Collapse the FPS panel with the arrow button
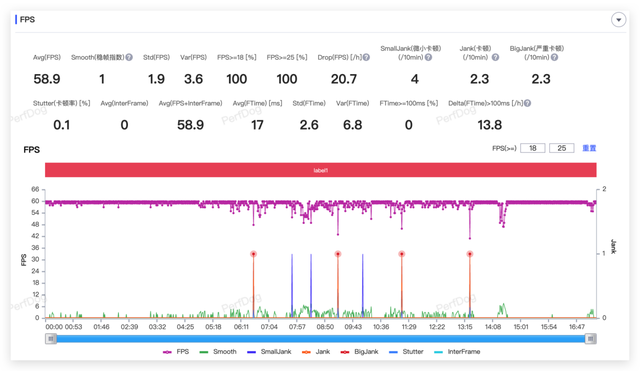This screenshot has height=371, width=640. tap(618, 20)
